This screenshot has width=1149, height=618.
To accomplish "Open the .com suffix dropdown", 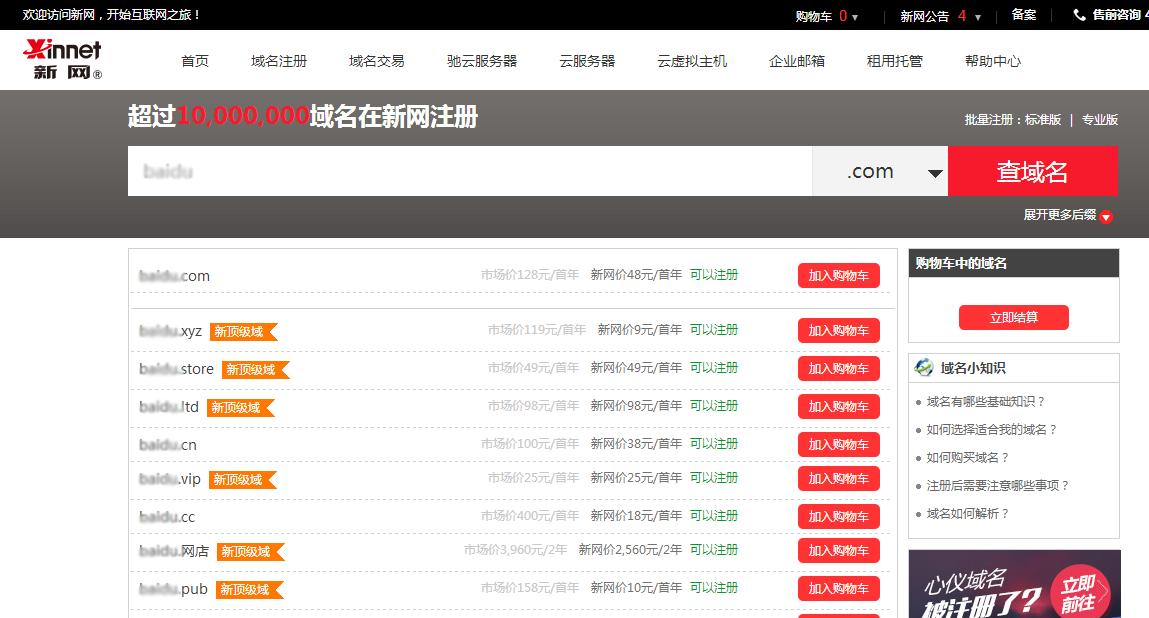I will point(881,171).
